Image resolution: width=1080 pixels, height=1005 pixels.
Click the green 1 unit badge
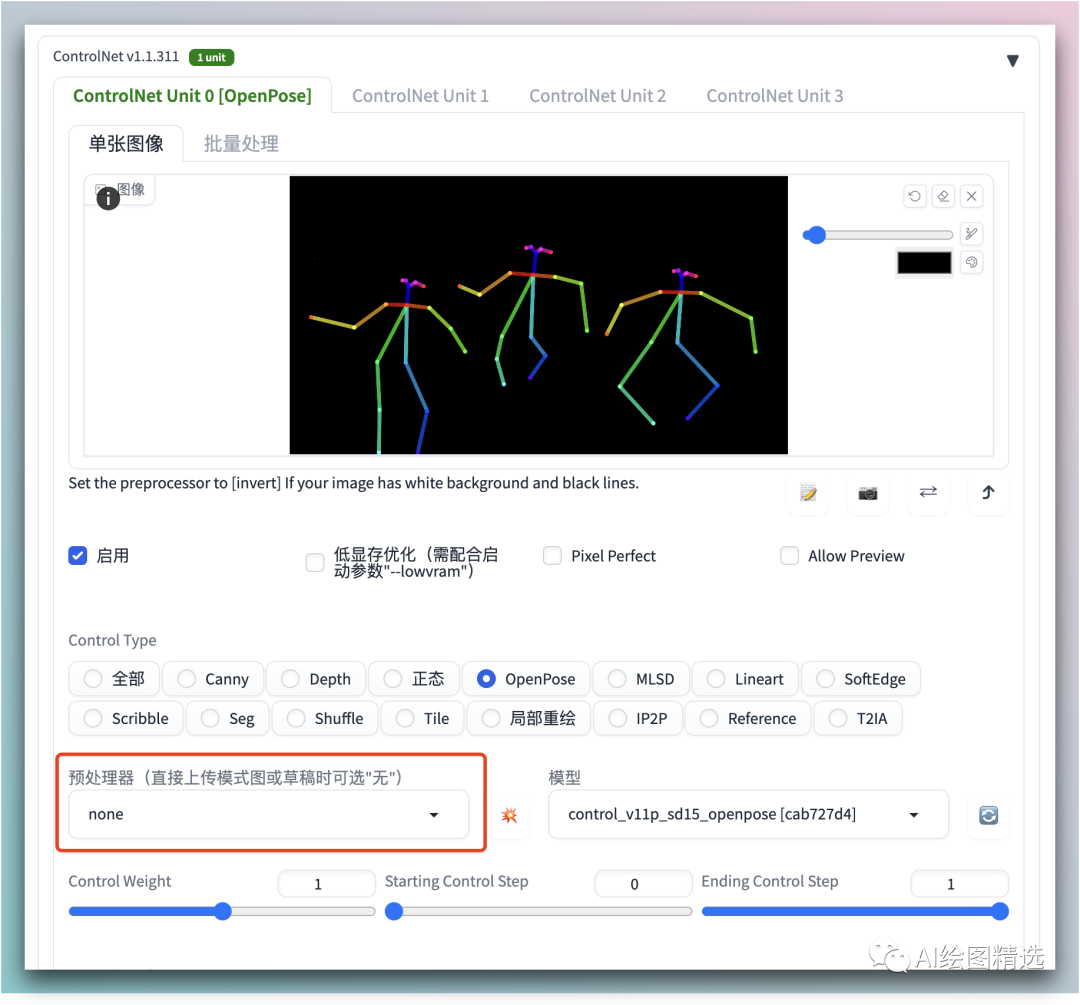click(211, 57)
